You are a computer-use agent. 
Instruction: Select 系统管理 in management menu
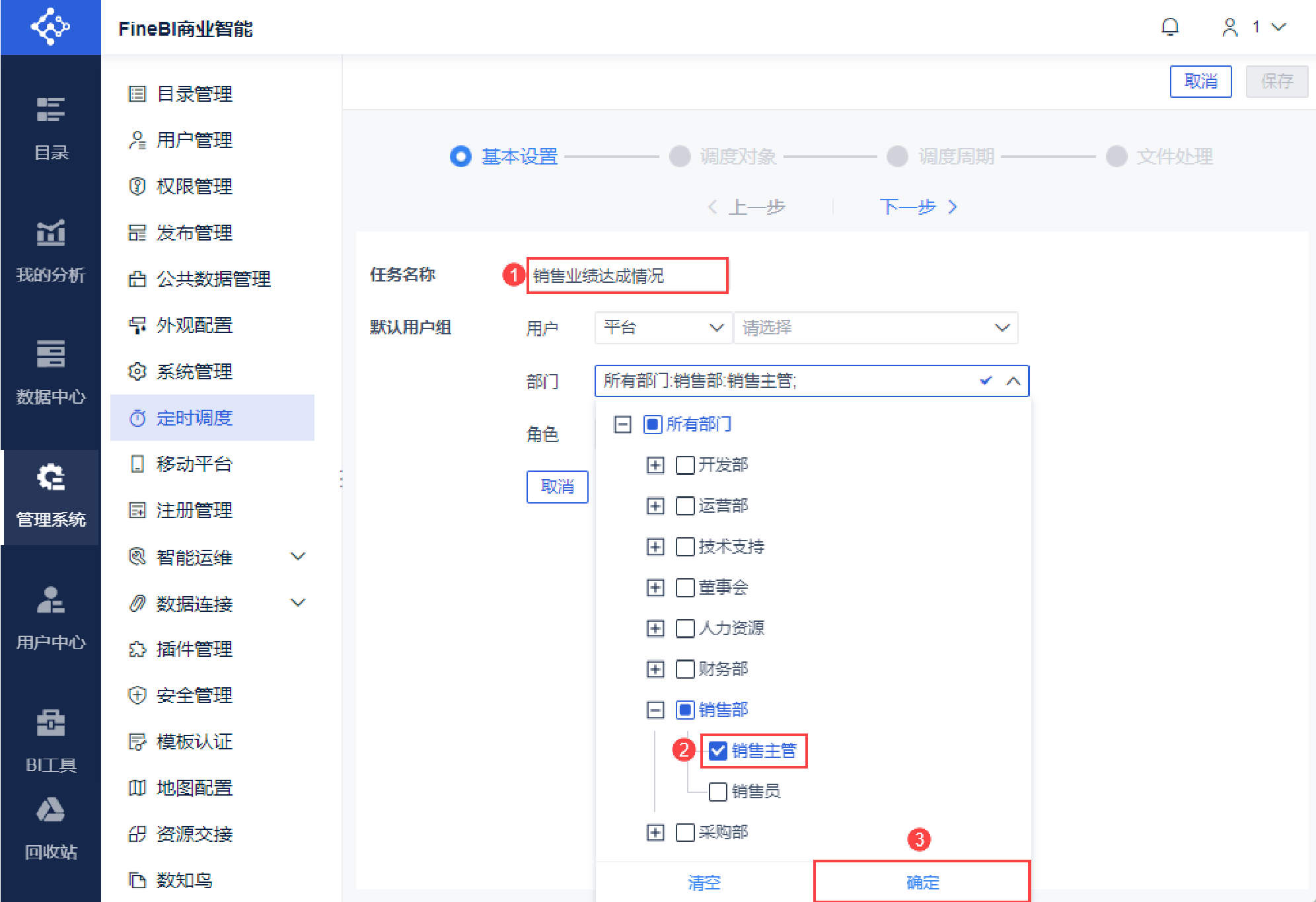pyautogui.click(x=194, y=371)
